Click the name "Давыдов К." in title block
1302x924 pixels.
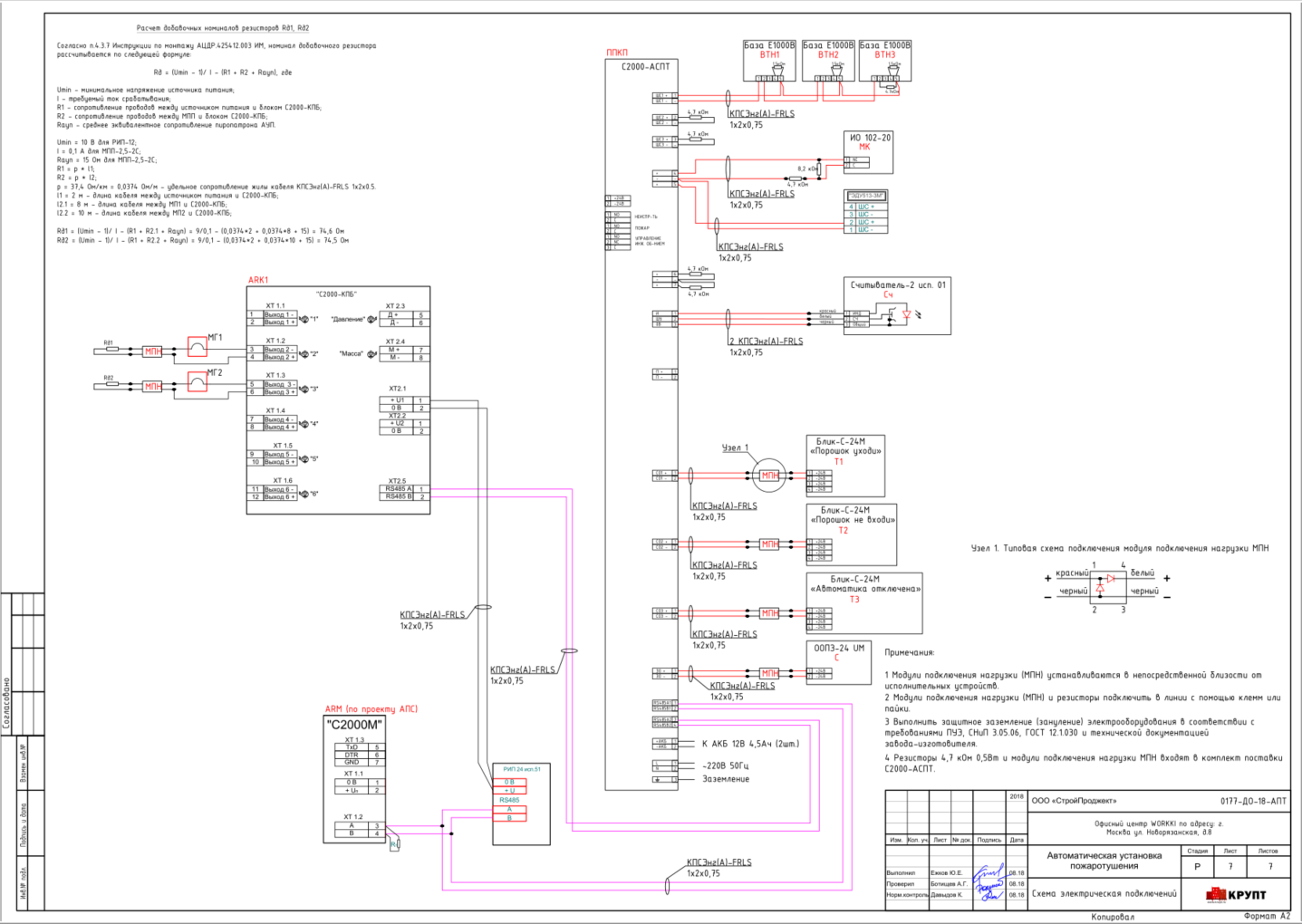click(946, 895)
